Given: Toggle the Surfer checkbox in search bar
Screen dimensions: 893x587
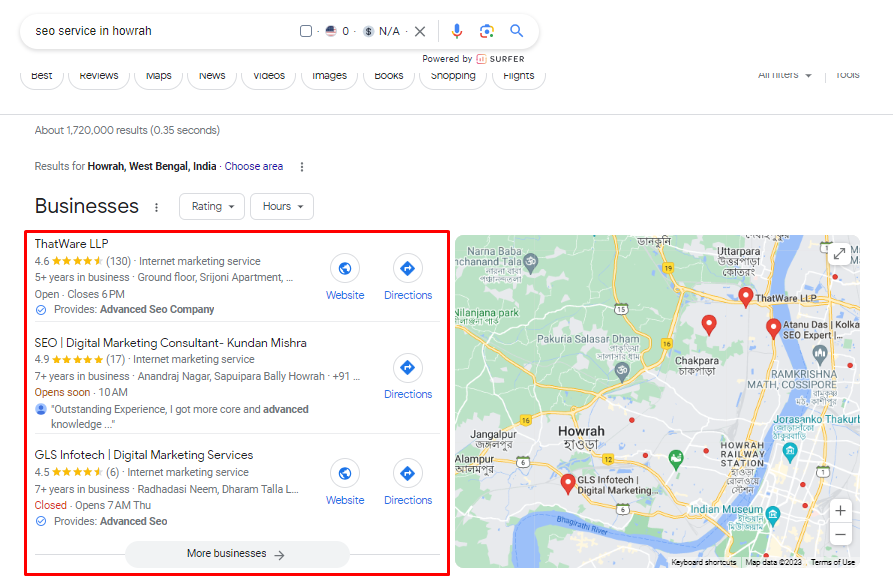Looking at the screenshot, I should pos(306,31).
